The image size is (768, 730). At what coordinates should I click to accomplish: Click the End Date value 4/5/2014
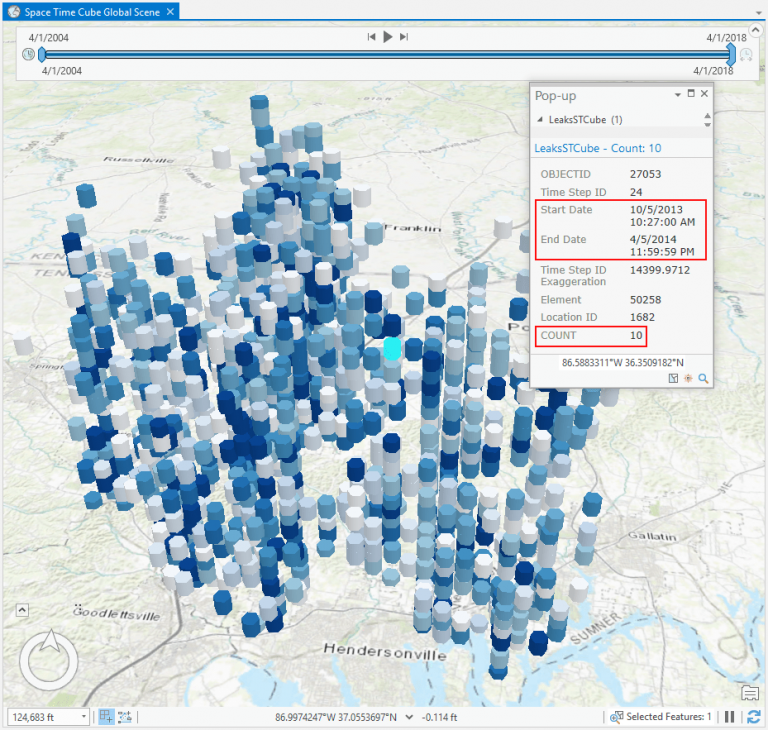[662, 245]
